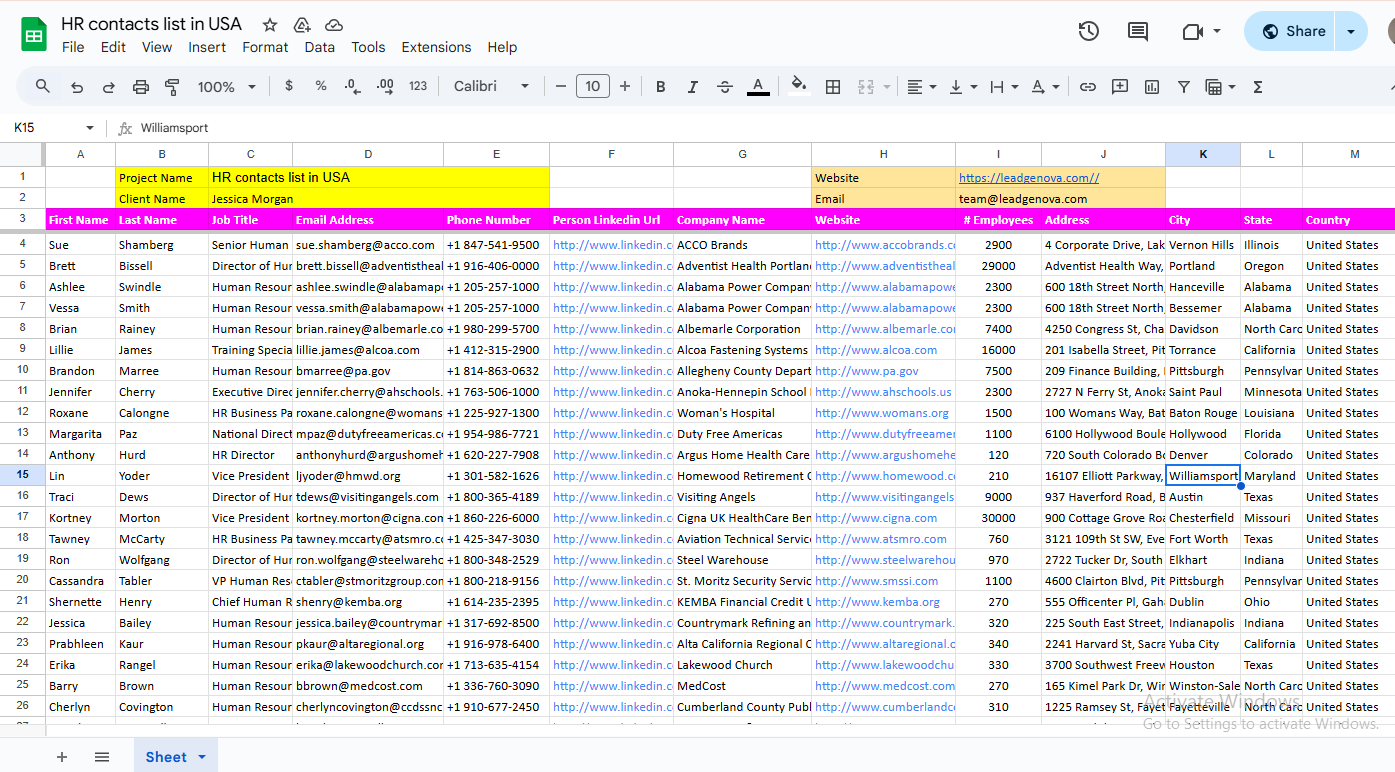Click the search menus magnifier icon
Image resolution: width=1395 pixels, height=772 pixels.
point(43,87)
